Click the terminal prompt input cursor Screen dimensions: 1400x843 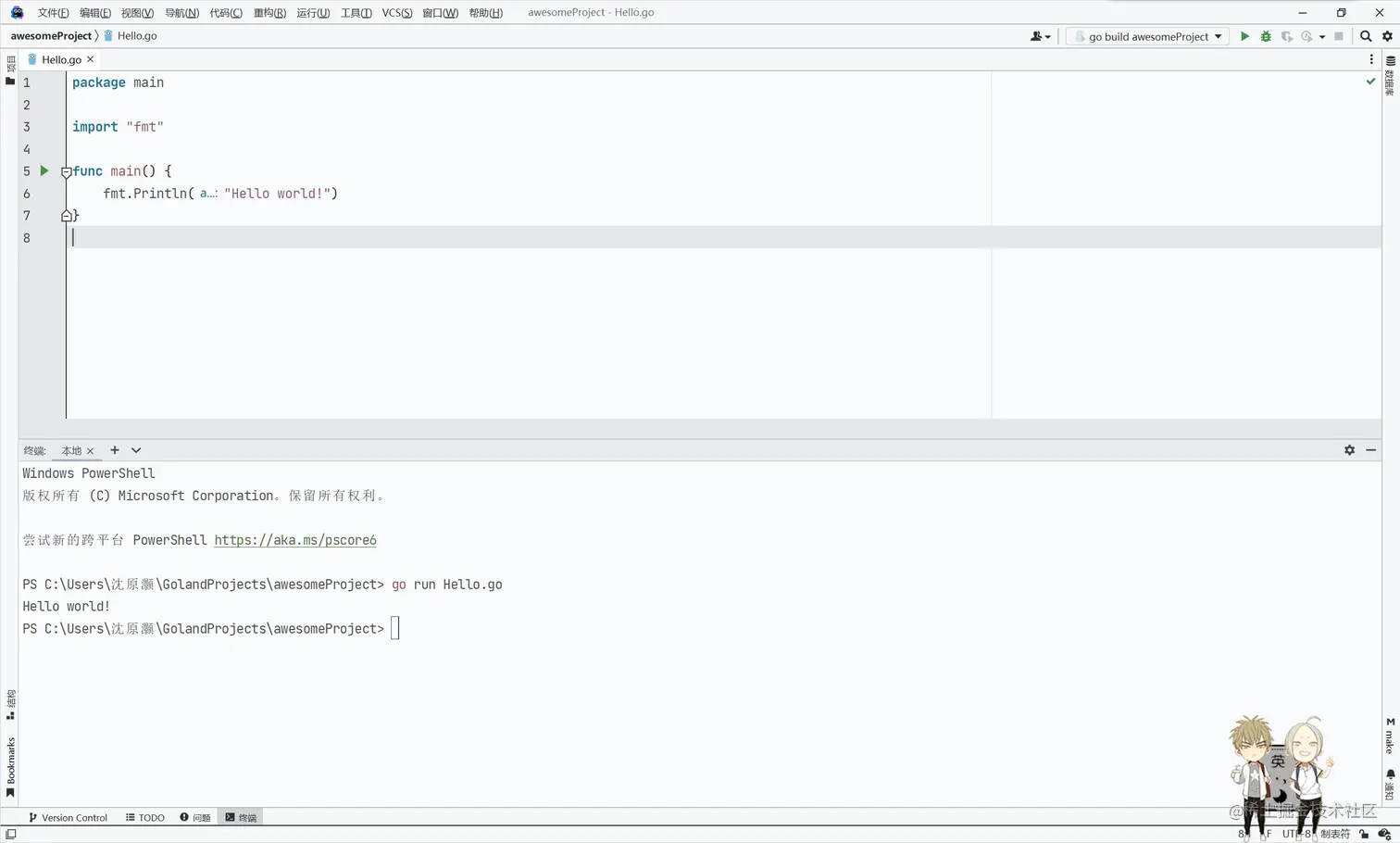(395, 628)
